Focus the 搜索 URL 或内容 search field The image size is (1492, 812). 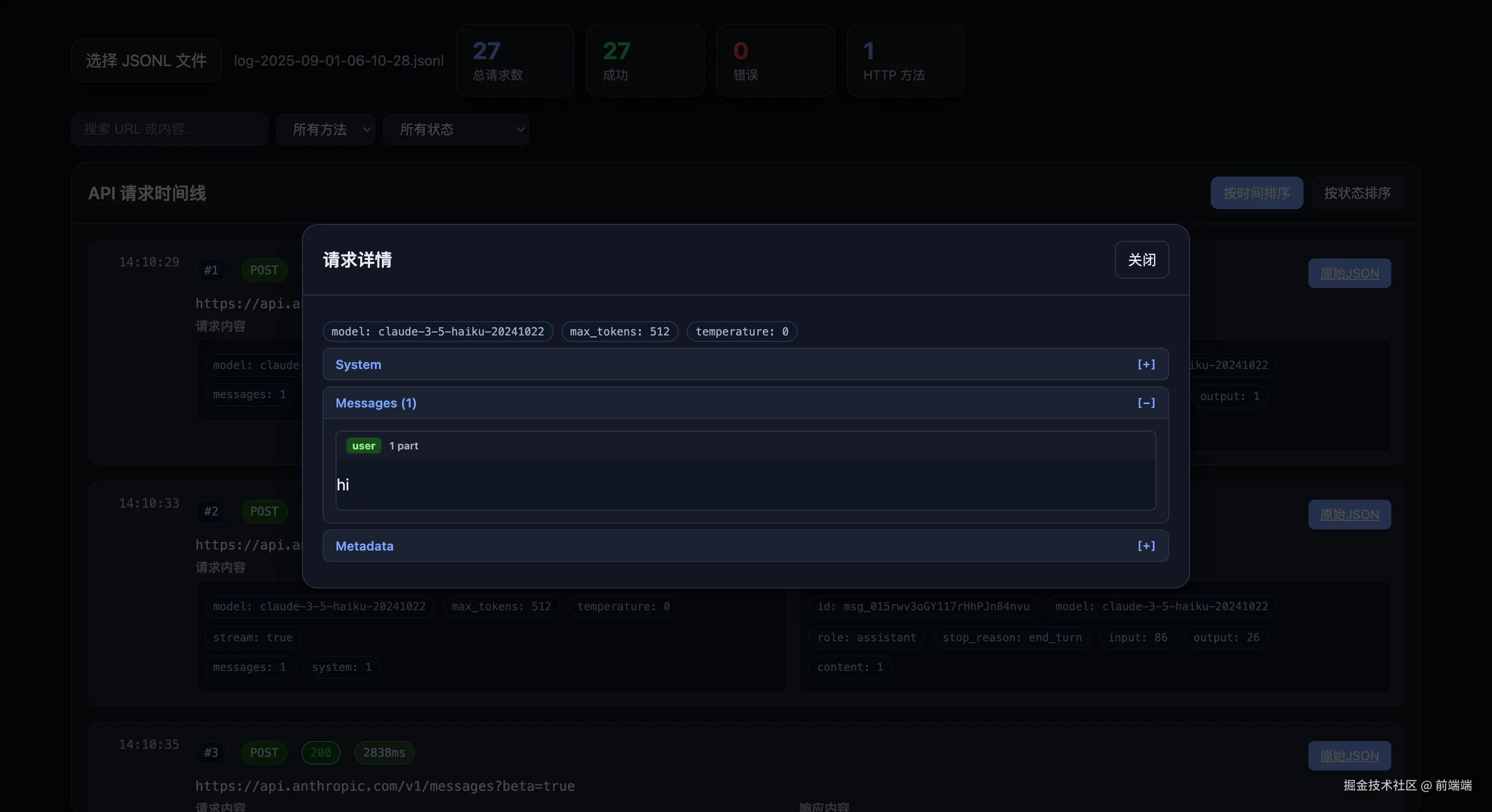[170, 129]
